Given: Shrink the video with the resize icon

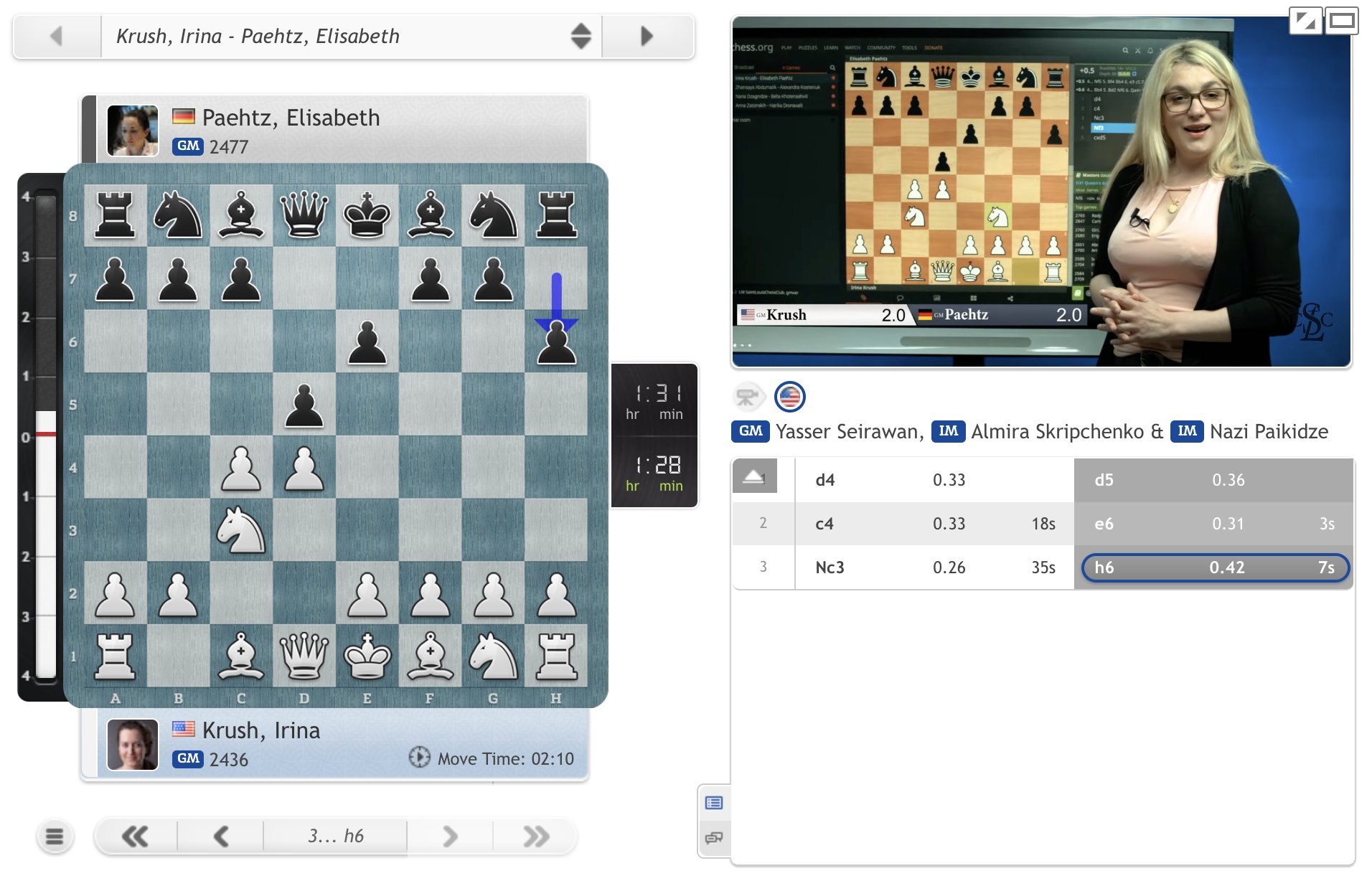Looking at the screenshot, I should (x=1305, y=21).
